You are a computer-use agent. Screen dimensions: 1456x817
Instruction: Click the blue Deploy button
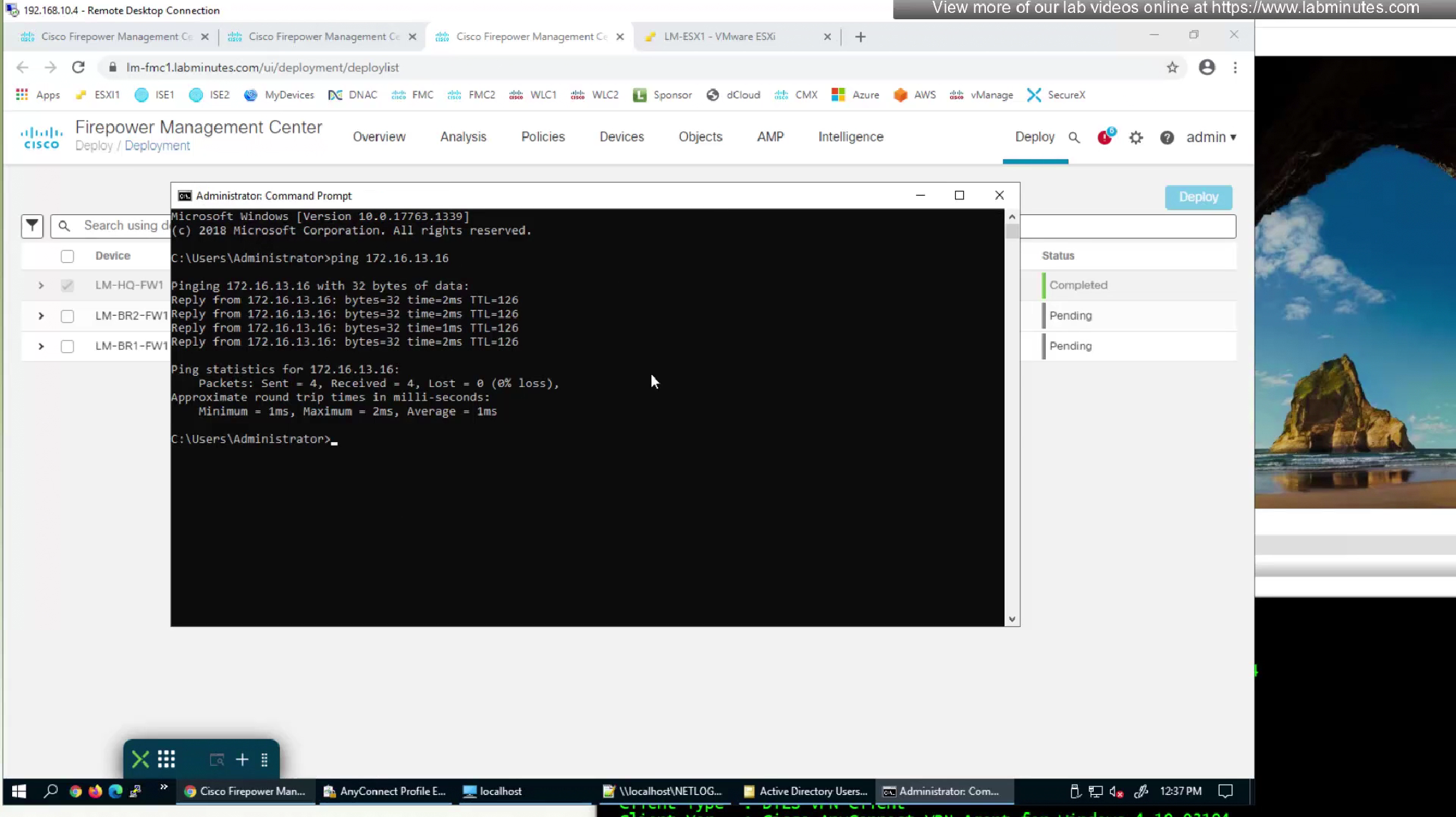pyautogui.click(x=1198, y=197)
